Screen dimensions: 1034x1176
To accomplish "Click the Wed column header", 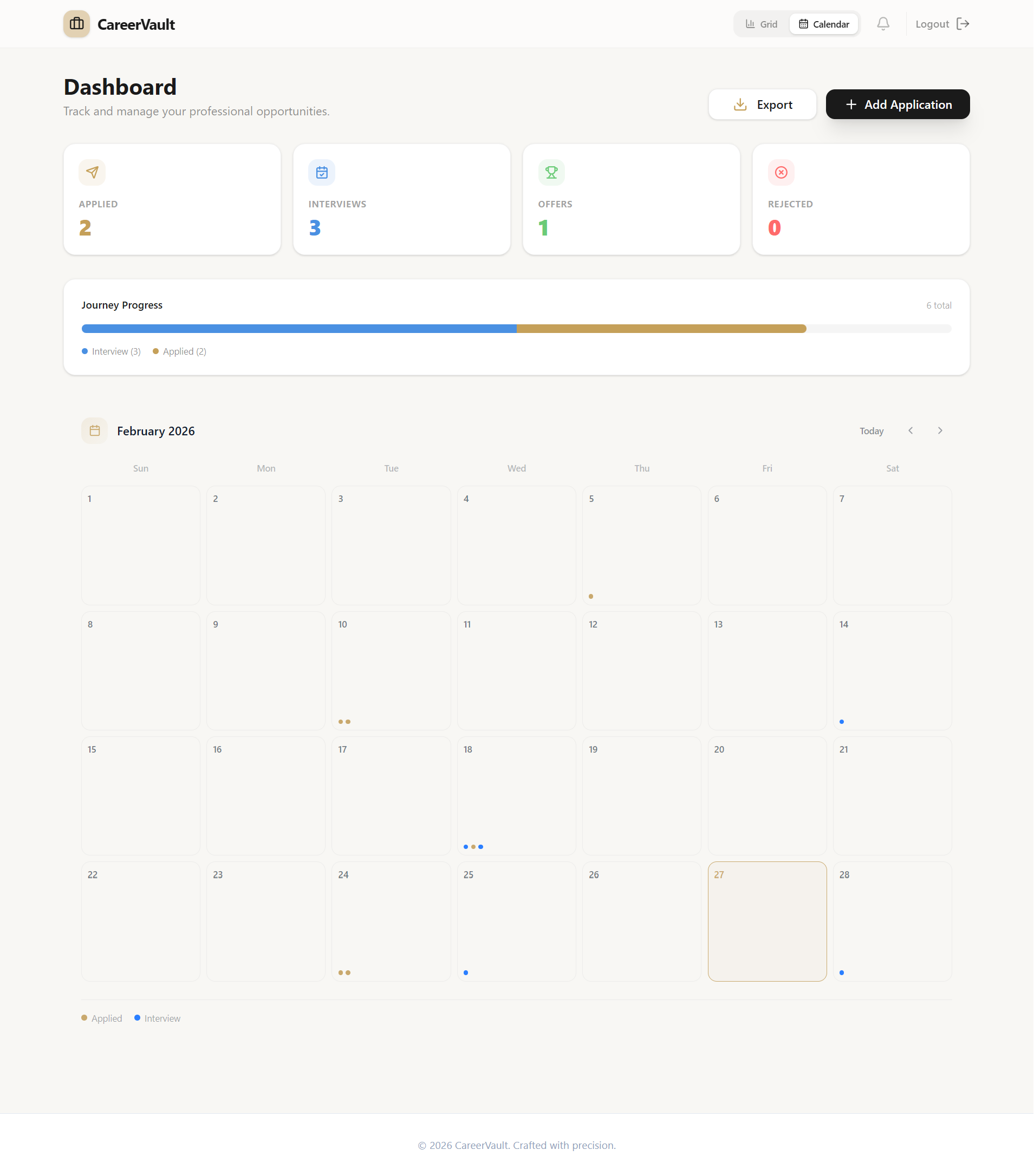I will (516, 468).
